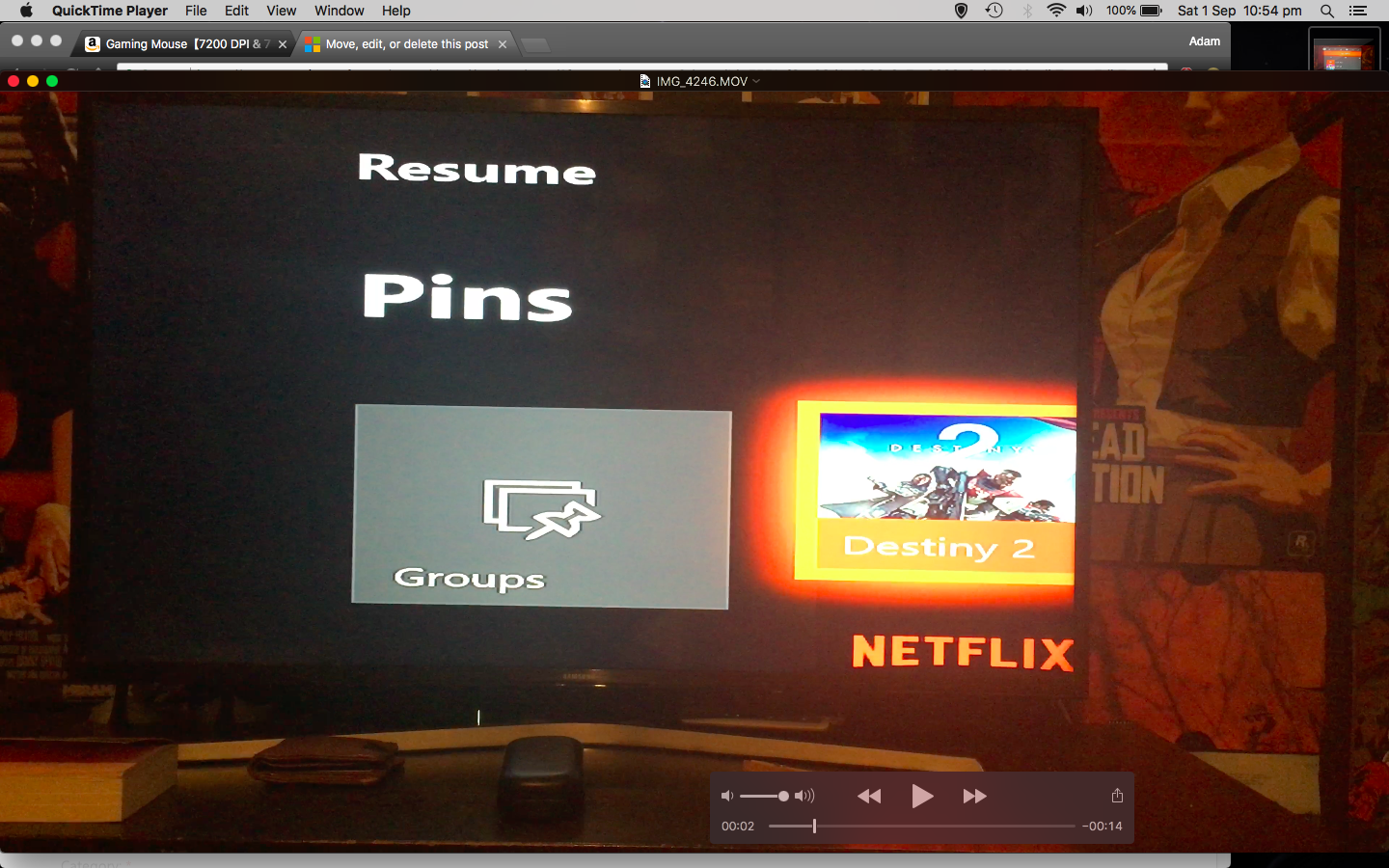Screen dimensions: 1389x868
Task: Enter full screen with QuickTime's green button
Action: 52,81
